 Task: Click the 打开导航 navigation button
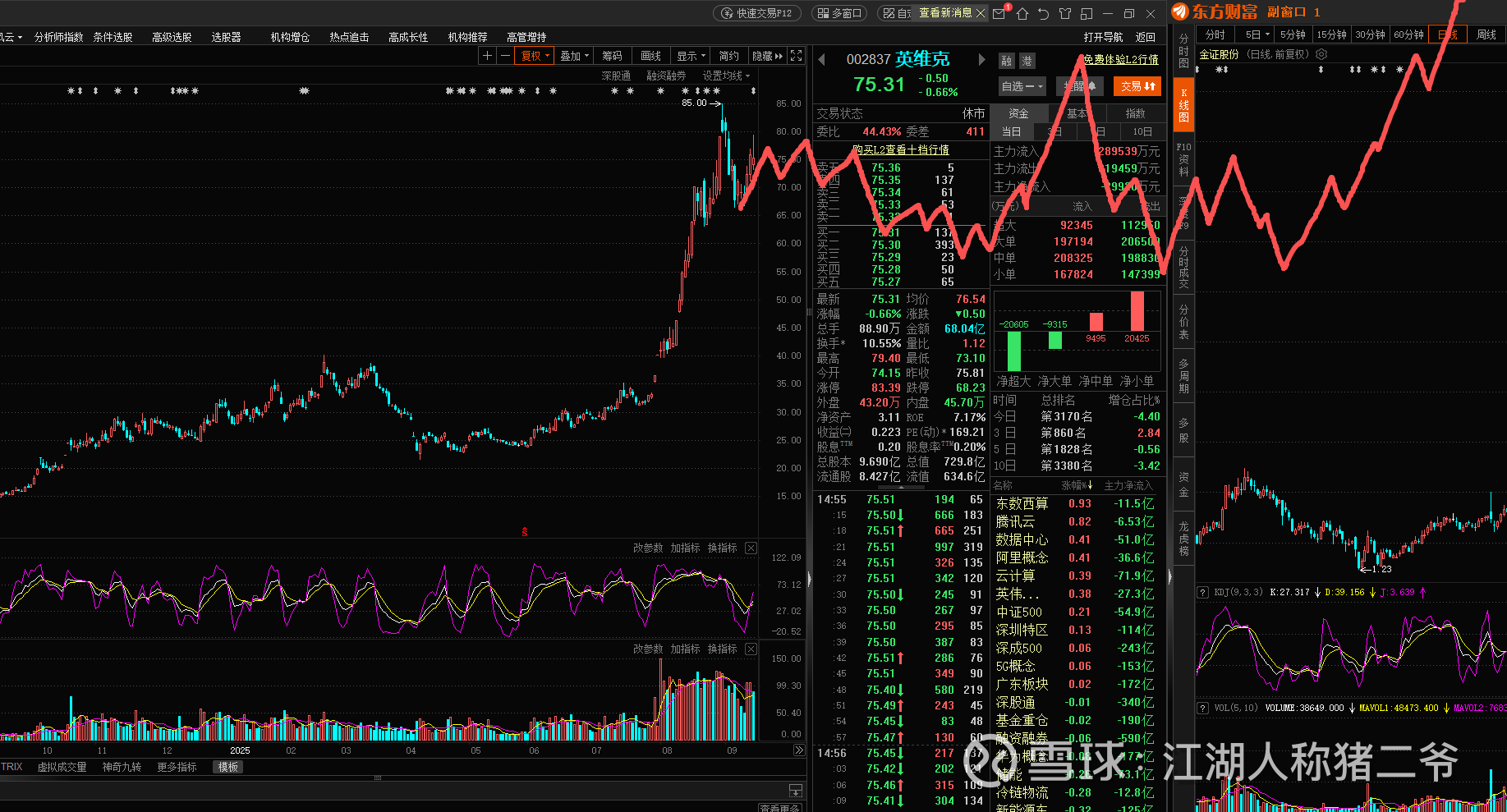tap(1103, 37)
